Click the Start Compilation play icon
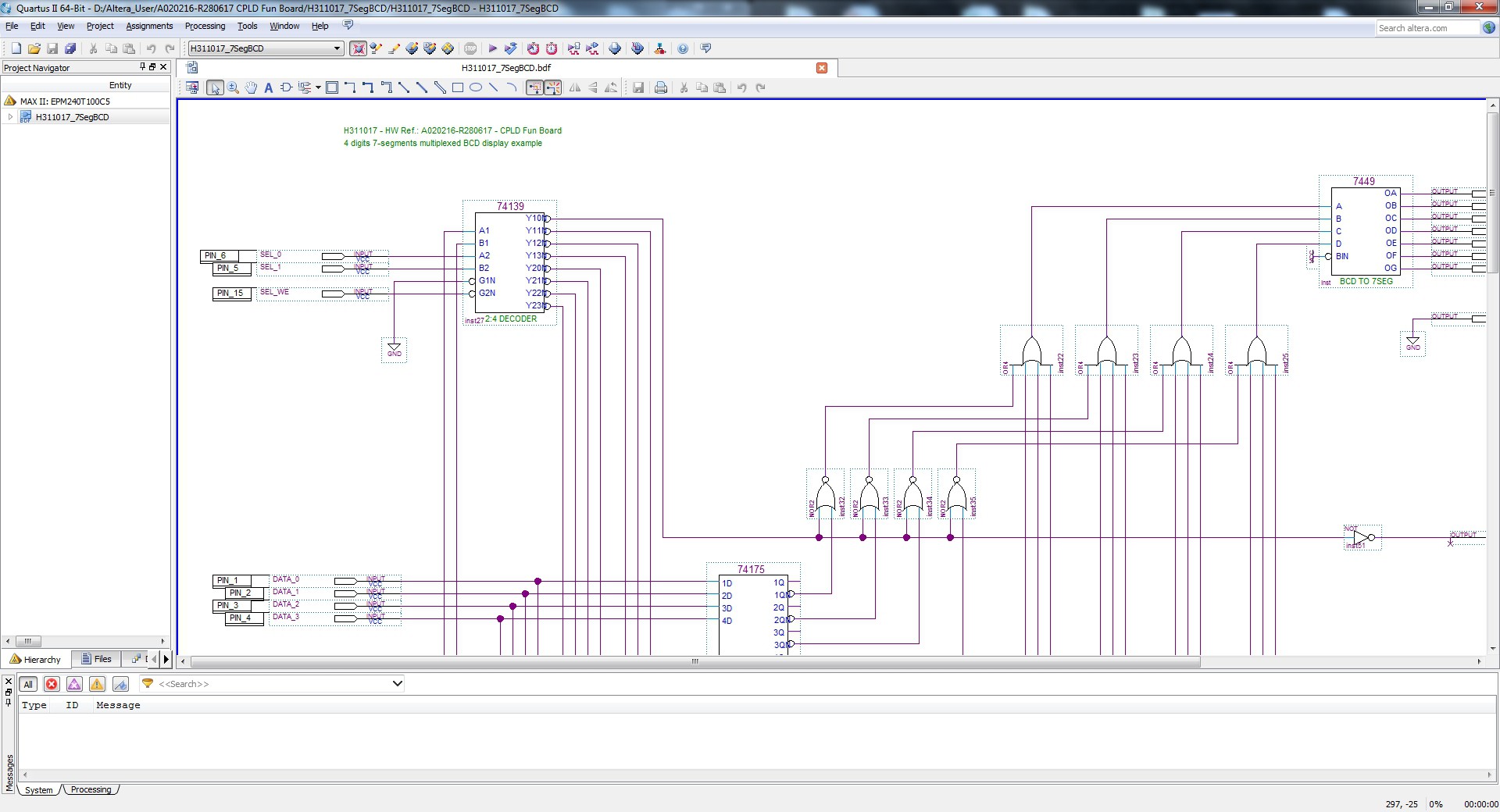The width and height of the screenshot is (1500, 812). (492, 48)
